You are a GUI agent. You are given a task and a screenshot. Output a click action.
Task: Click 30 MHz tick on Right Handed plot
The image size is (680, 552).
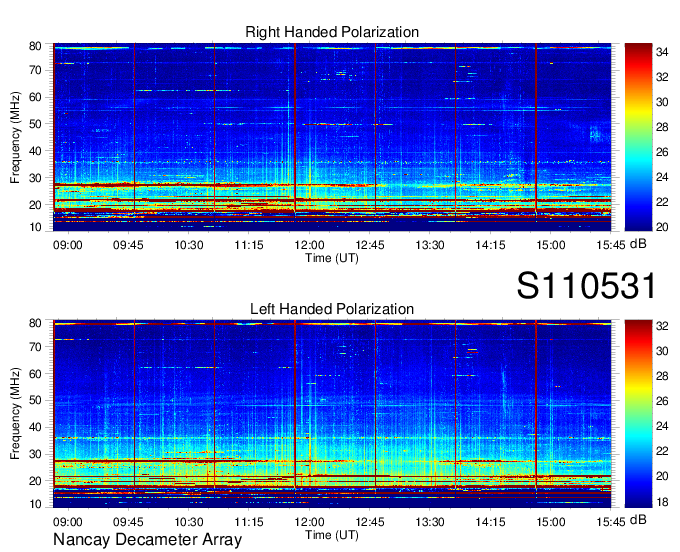pos(35,178)
